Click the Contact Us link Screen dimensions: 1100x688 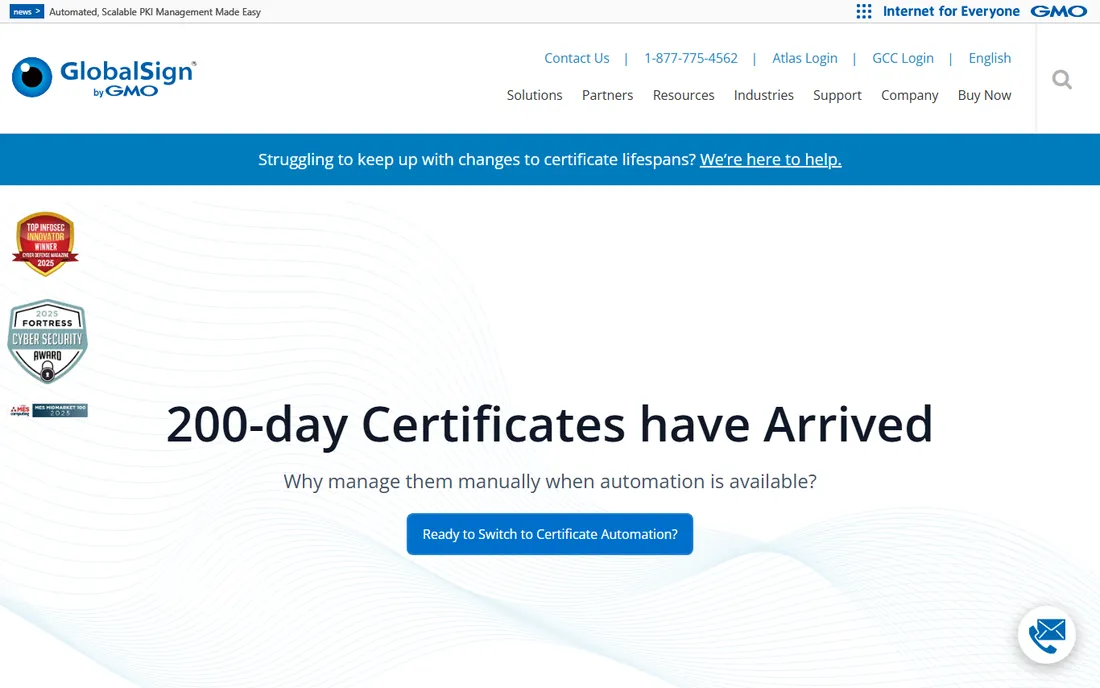[577, 58]
